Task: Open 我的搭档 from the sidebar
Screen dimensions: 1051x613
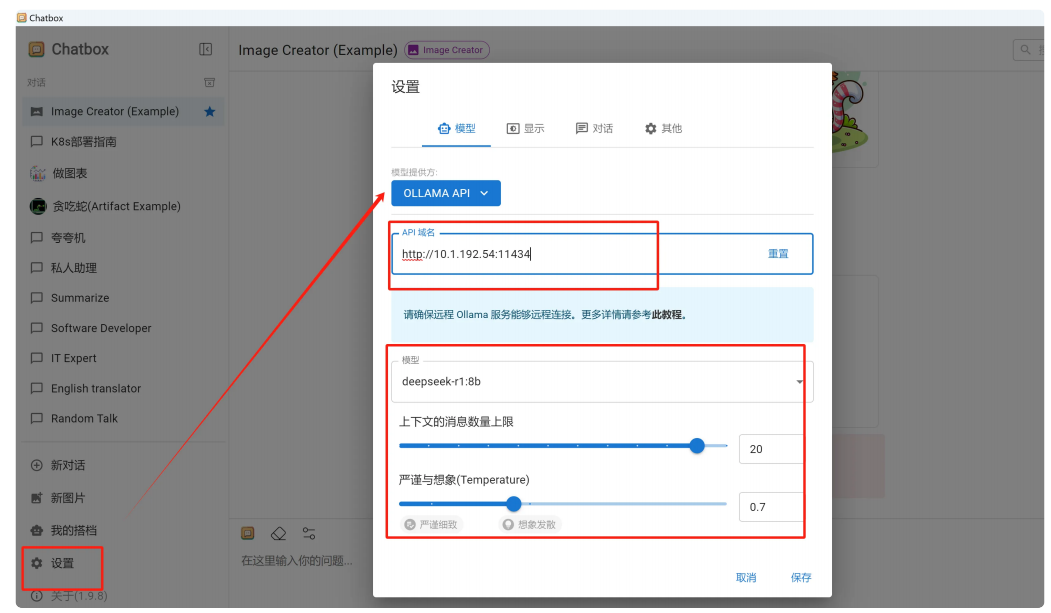Action: tap(123, 530)
